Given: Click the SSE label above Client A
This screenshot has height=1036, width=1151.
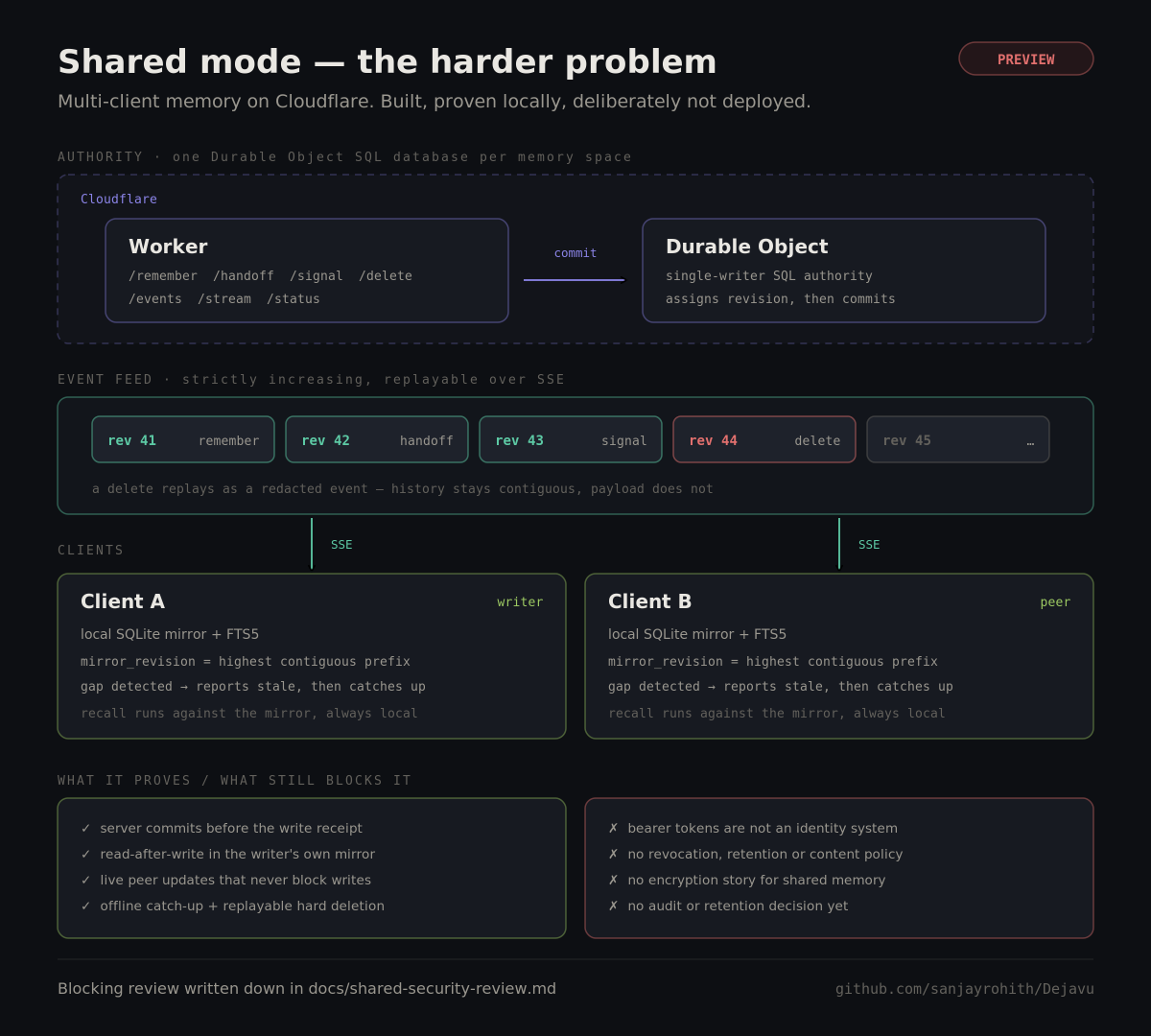Looking at the screenshot, I should pos(341,545).
